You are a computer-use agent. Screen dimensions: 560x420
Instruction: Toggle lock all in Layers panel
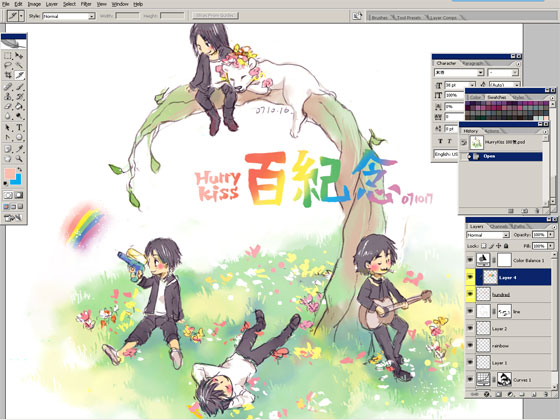coord(506,246)
